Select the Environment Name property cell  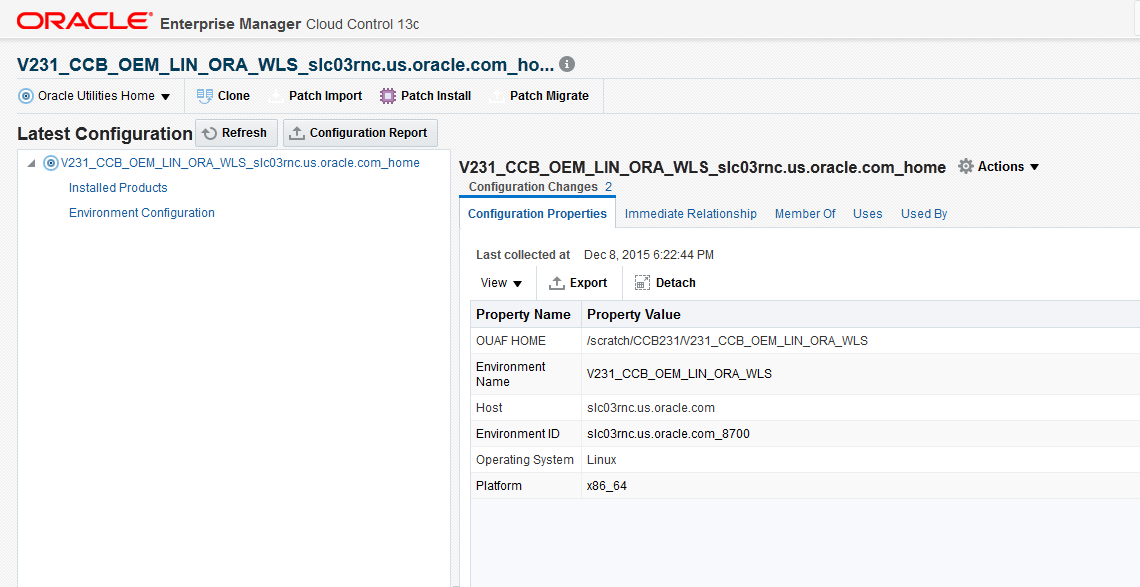[526, 374]
